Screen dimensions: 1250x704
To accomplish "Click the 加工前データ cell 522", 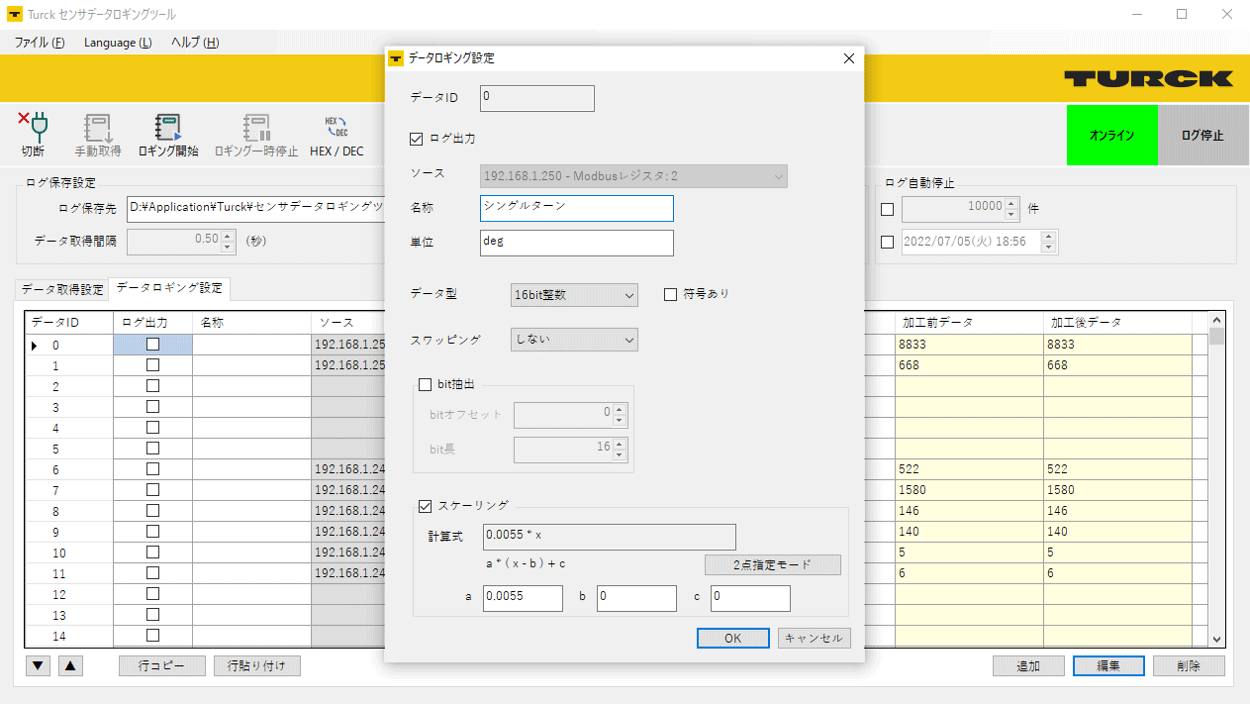I will click(969, 469).
